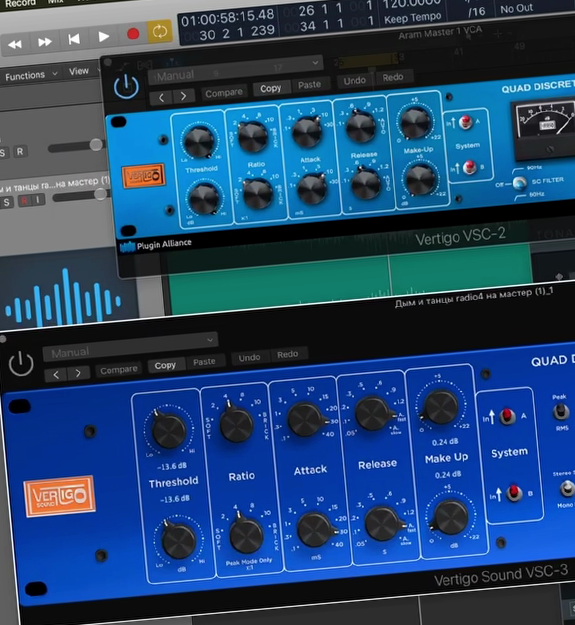Click VSC-3 upper Release knob
Image resolution: width=575 pixels, height=625 pixels.
[372, 413]
